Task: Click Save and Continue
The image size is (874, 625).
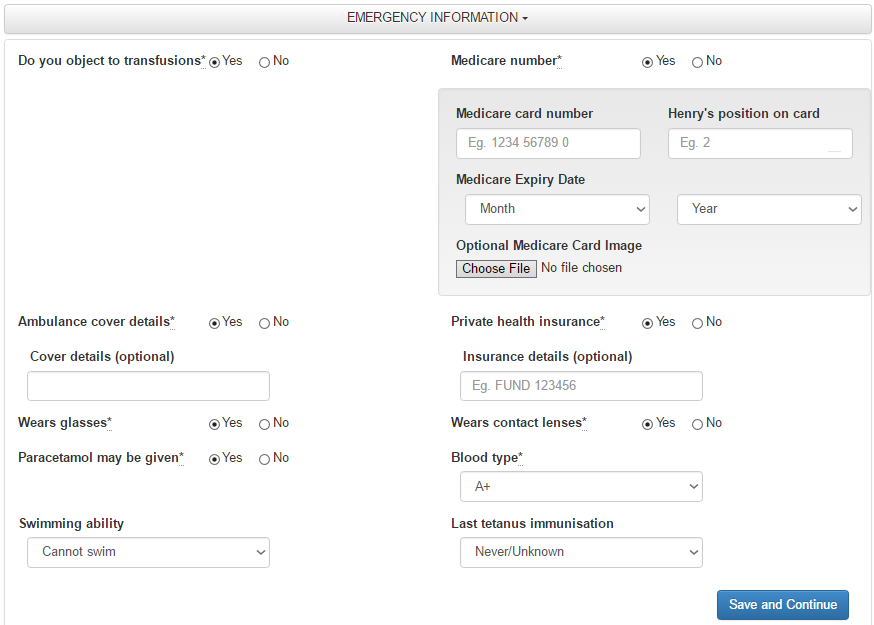Action: click(782, 605)
